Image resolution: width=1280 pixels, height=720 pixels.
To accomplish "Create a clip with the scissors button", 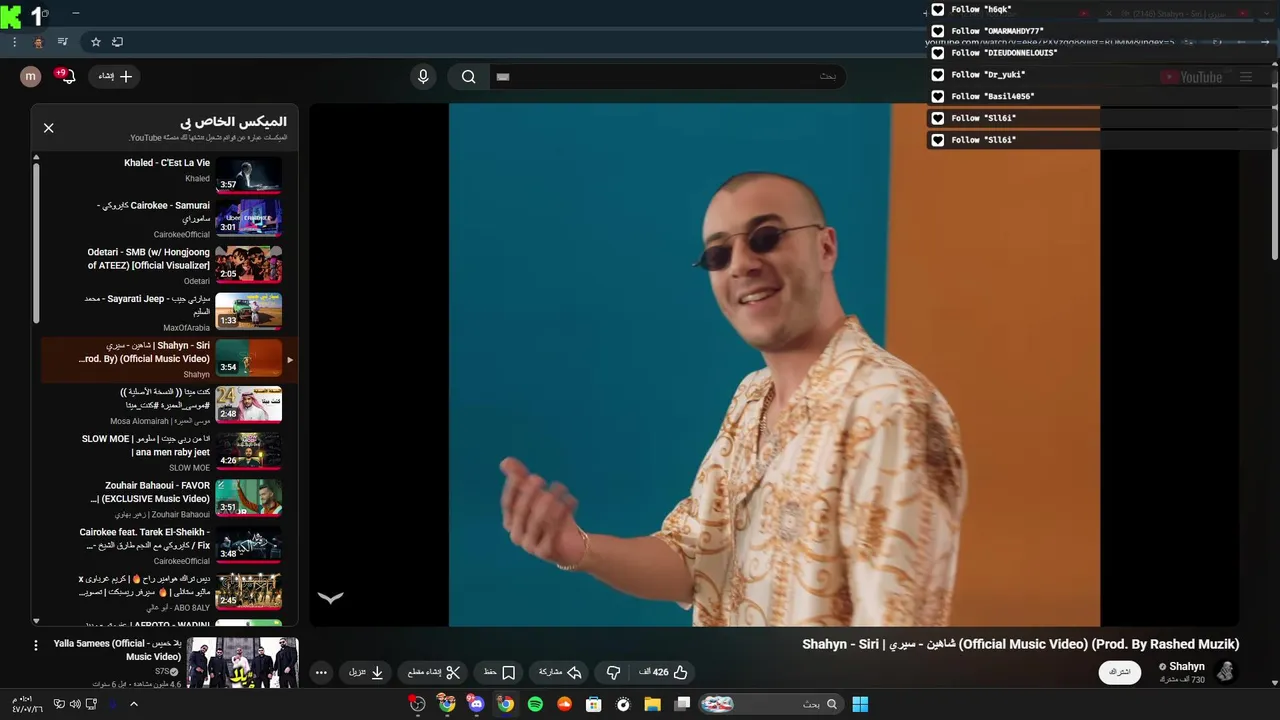I will (x=433, y=672).
